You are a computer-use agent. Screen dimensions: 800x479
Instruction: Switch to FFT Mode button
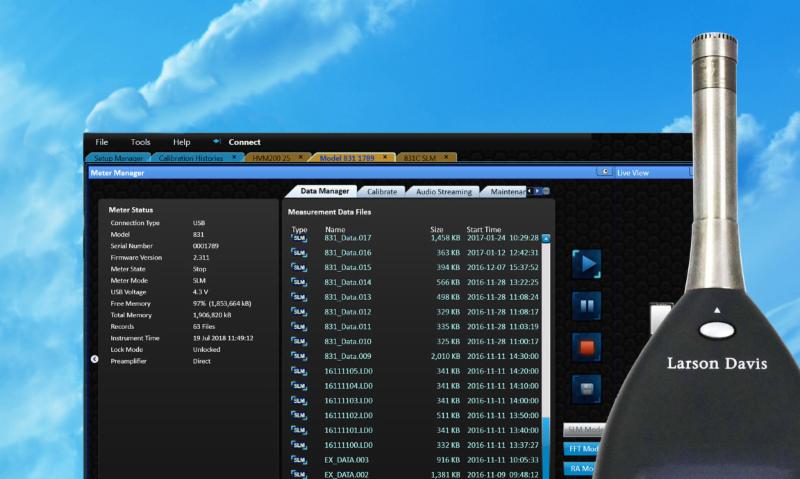pyautogui.click(x=582, y=449)
